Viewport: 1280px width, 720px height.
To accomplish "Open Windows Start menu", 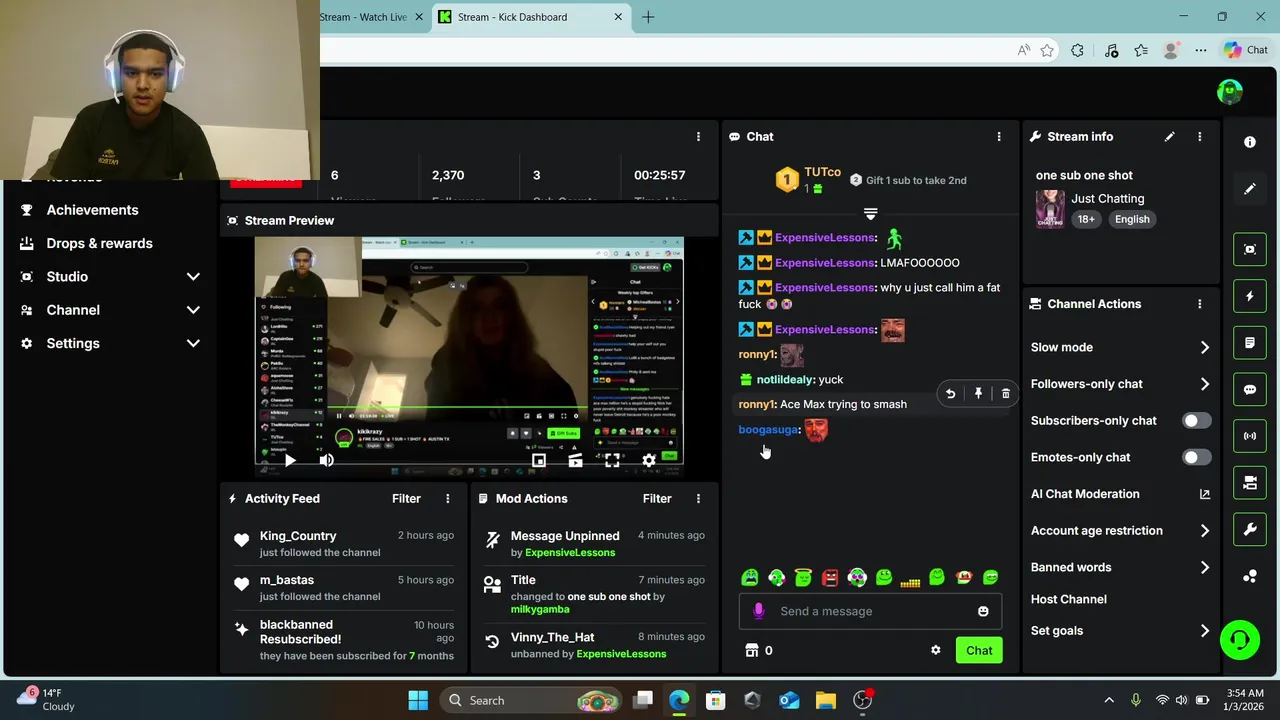I will [x=418, y=700].
